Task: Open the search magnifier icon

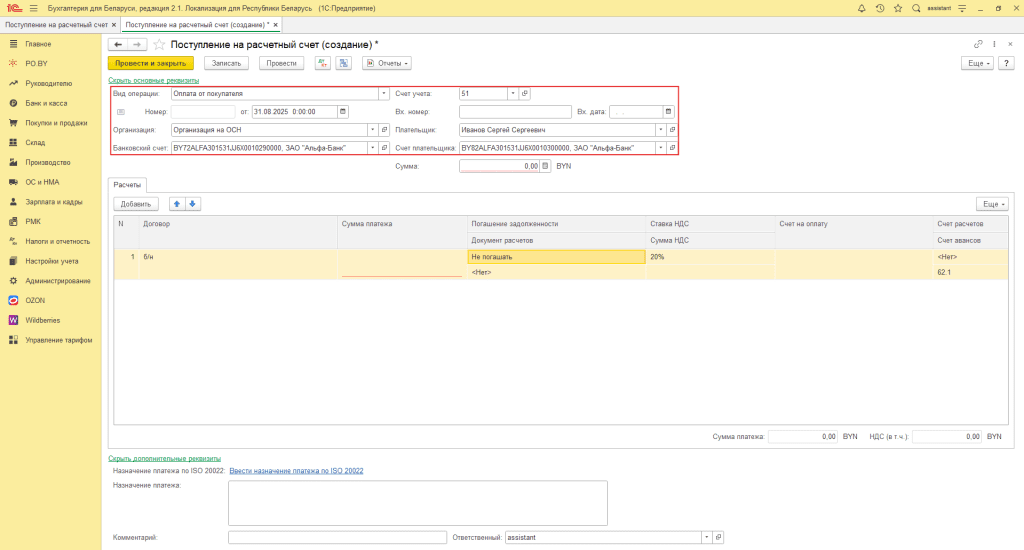Action: 916,8
